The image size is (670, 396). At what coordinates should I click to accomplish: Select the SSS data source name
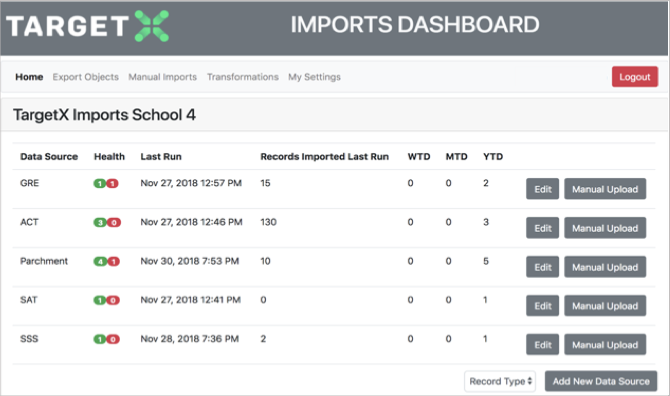[29, 339]
